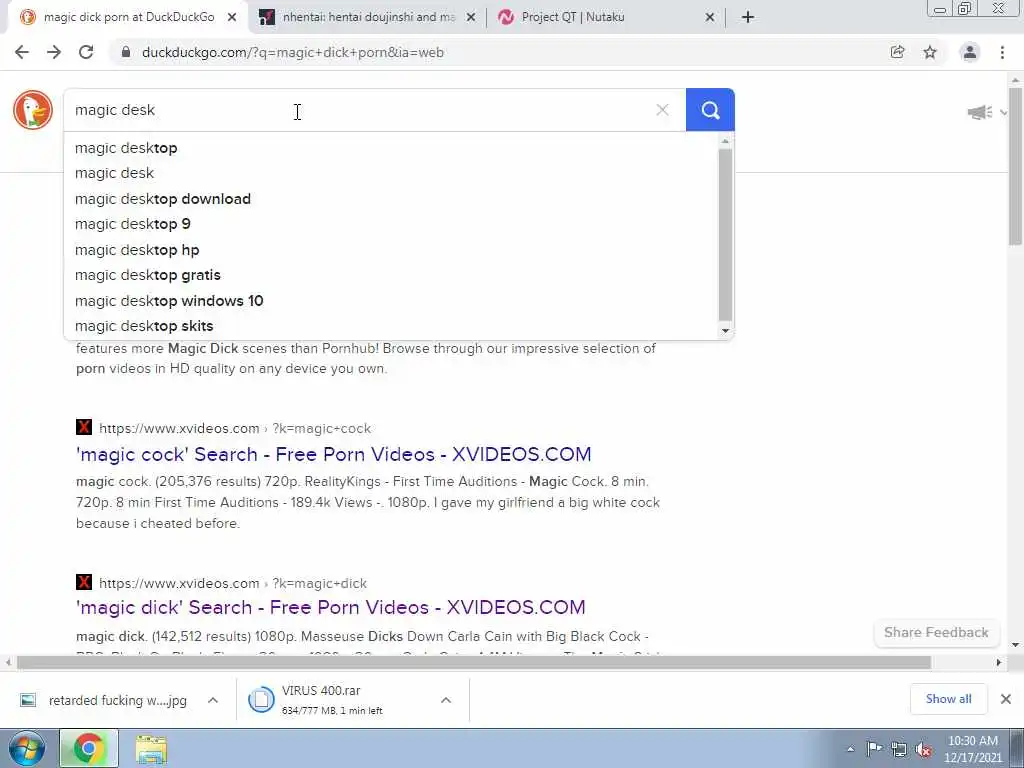Click the page scrollbar down arrow
Viewport: 1024px width, 768px height.
(1016, 645)
